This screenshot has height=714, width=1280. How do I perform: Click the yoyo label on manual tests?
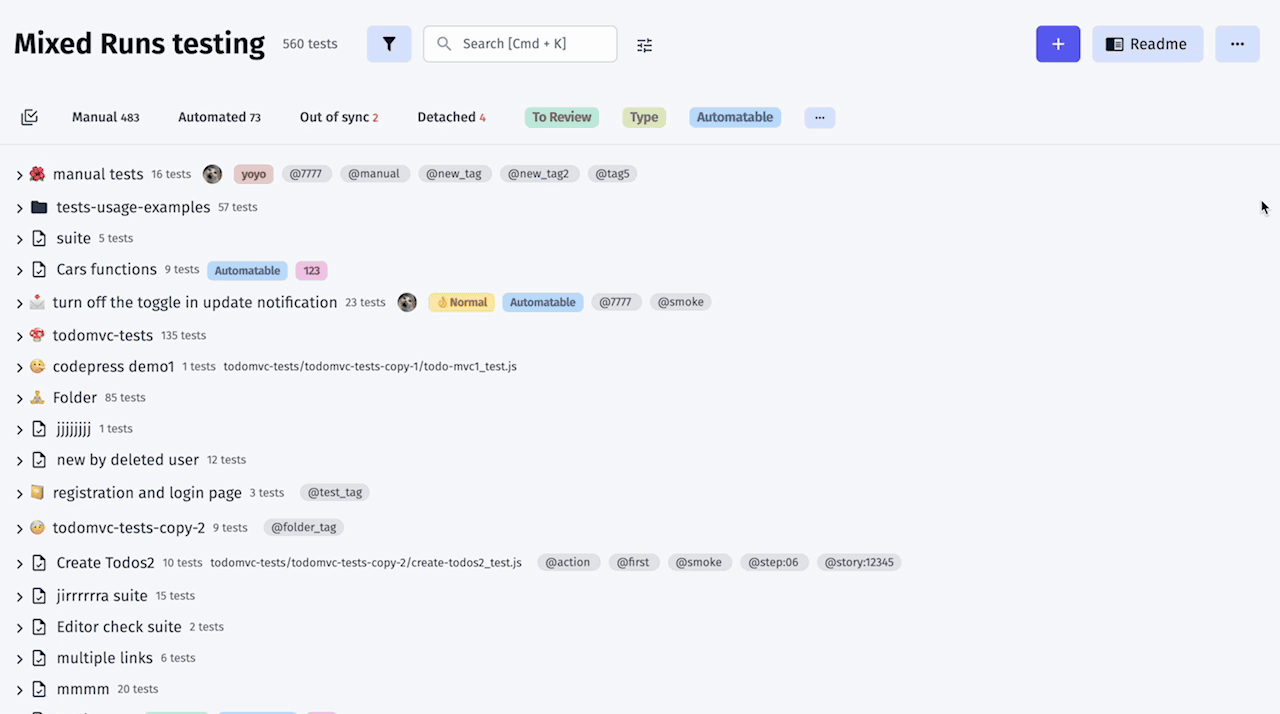pyautogui.click(x=254, y=174)
